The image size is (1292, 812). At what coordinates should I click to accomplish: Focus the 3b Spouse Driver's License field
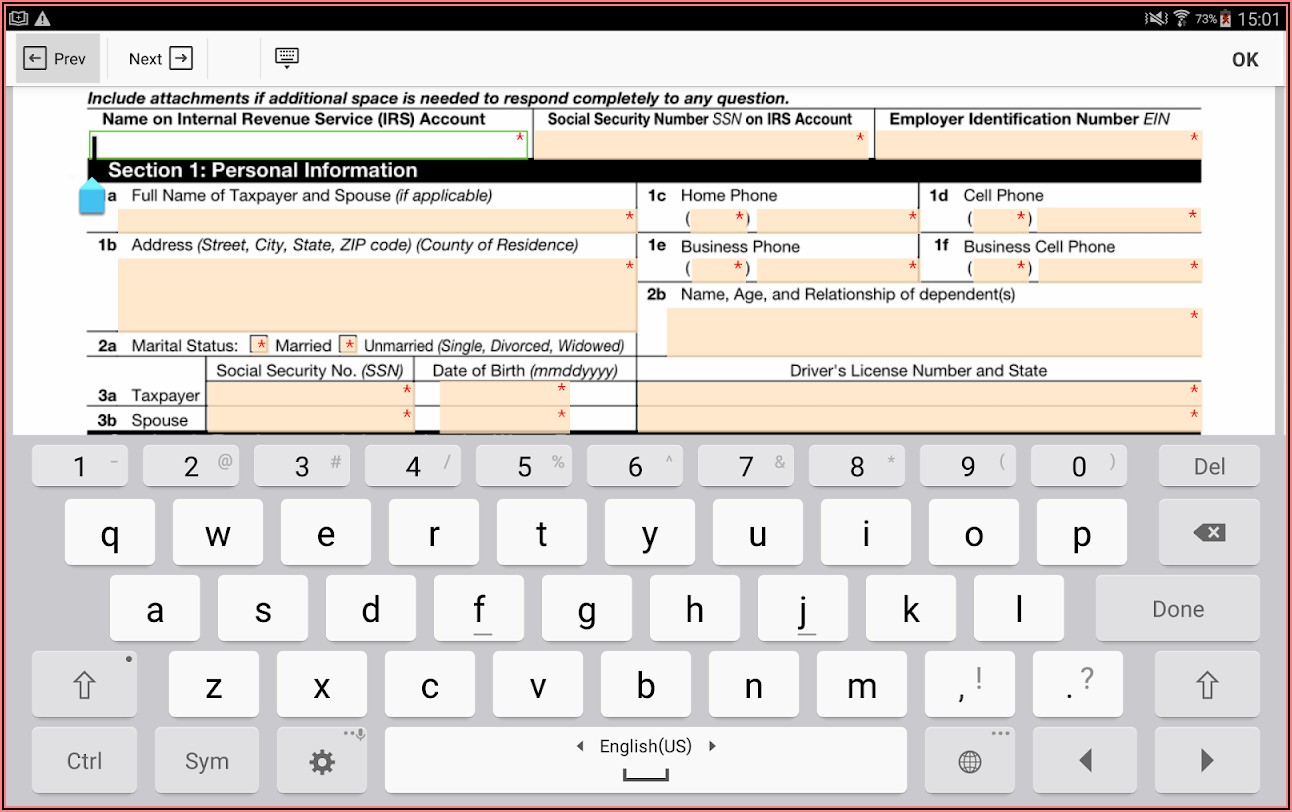919,419
